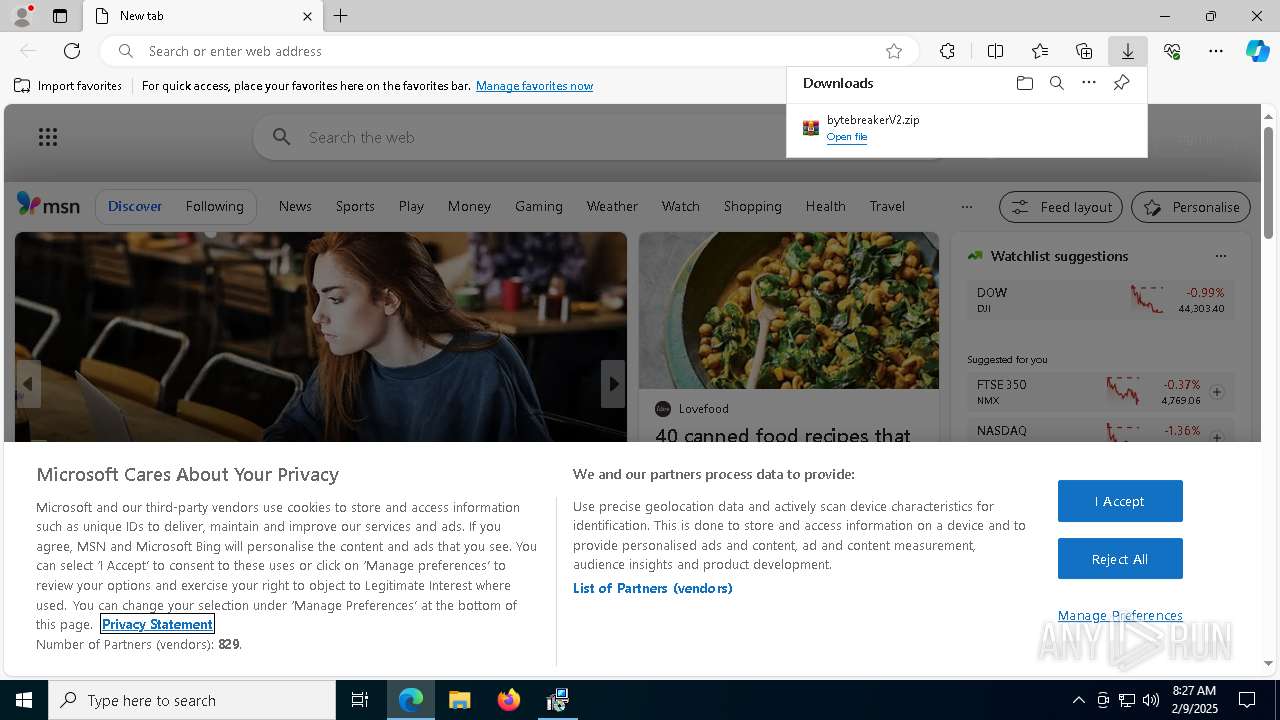Open the Sports section
The image size is (1280, 720).
(355, 206)
